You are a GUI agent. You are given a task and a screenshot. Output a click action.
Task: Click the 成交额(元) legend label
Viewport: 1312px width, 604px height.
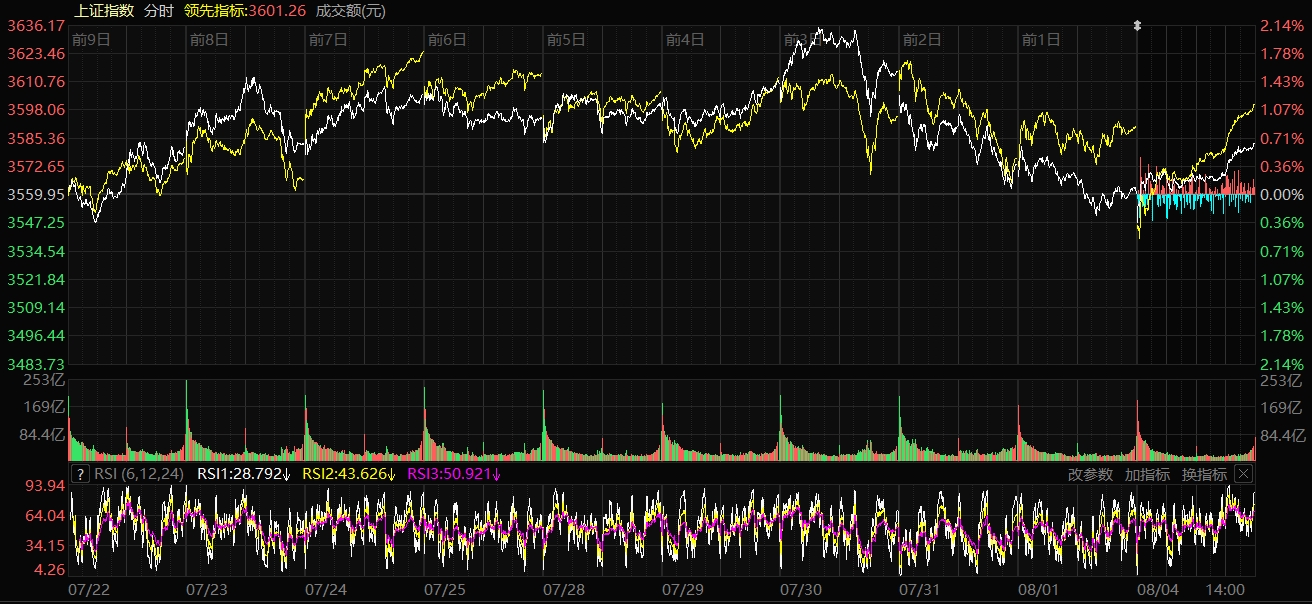point(350,11)
